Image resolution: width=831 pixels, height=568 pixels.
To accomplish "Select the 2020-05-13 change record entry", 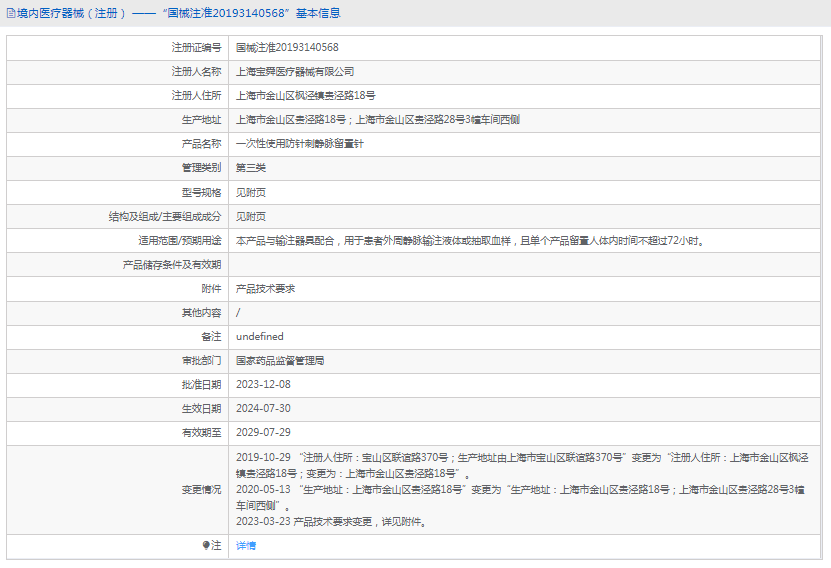I will 520,498.
